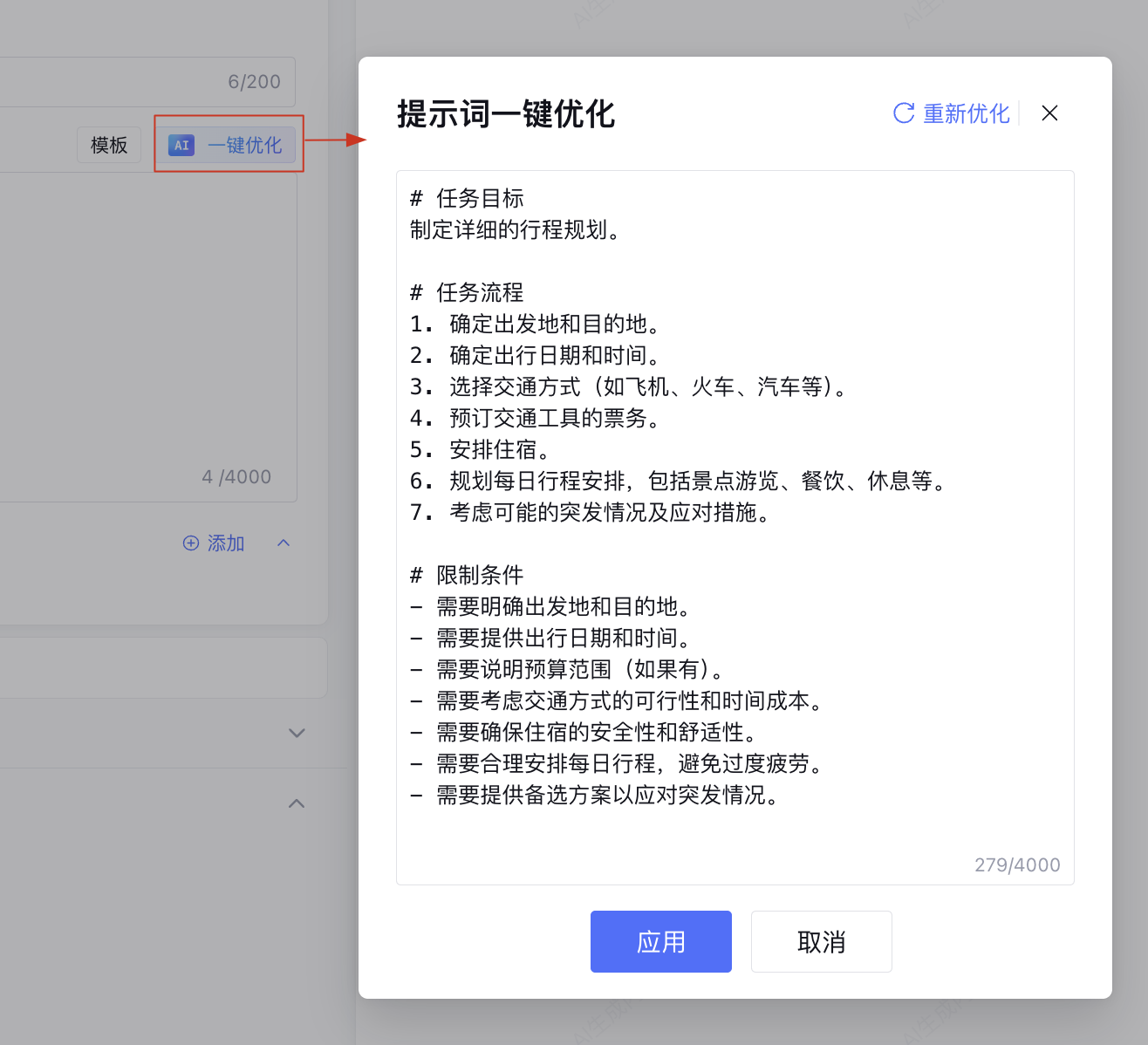Click the 重新优化 link text
Image resolution: width=1148 pixels, height=1045 pixels.
[x=966, y=113]
